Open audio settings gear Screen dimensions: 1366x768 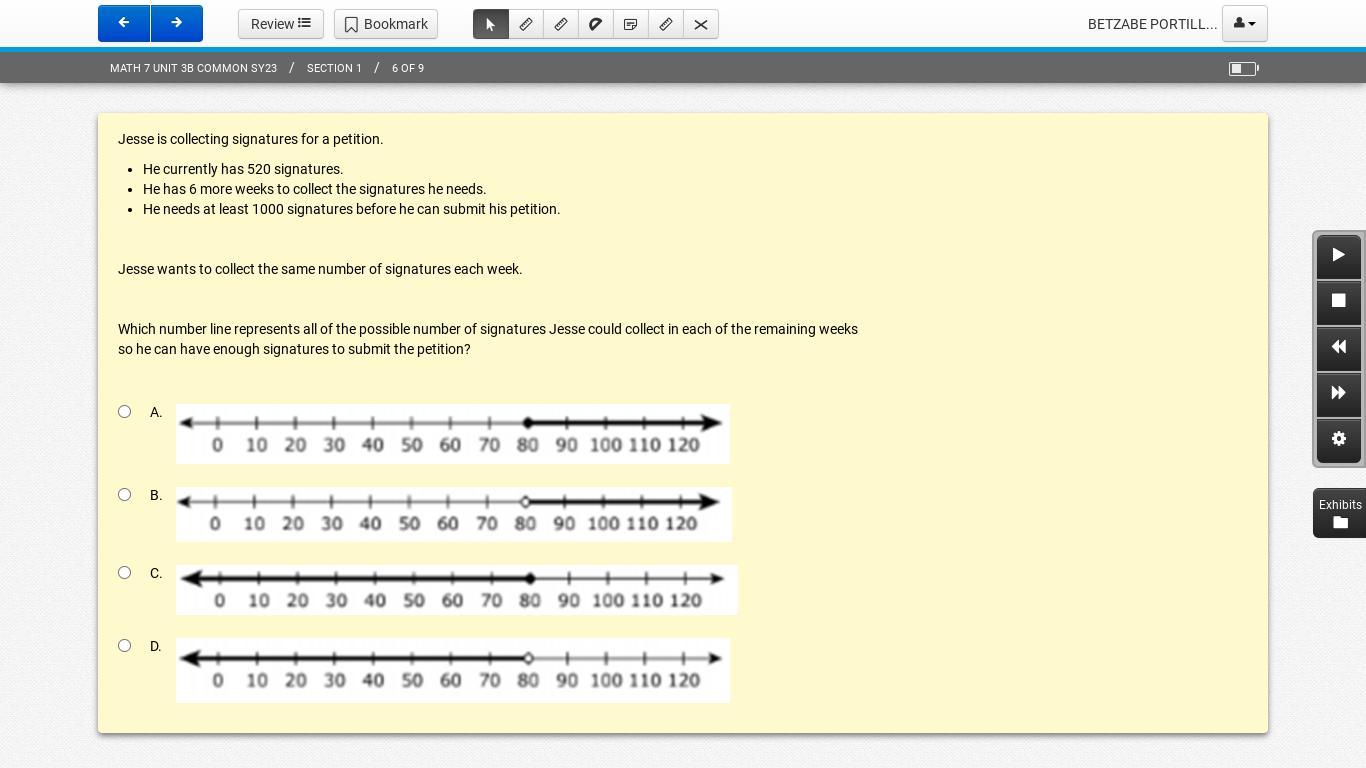pyautogui.click(x=1338, y=440)
